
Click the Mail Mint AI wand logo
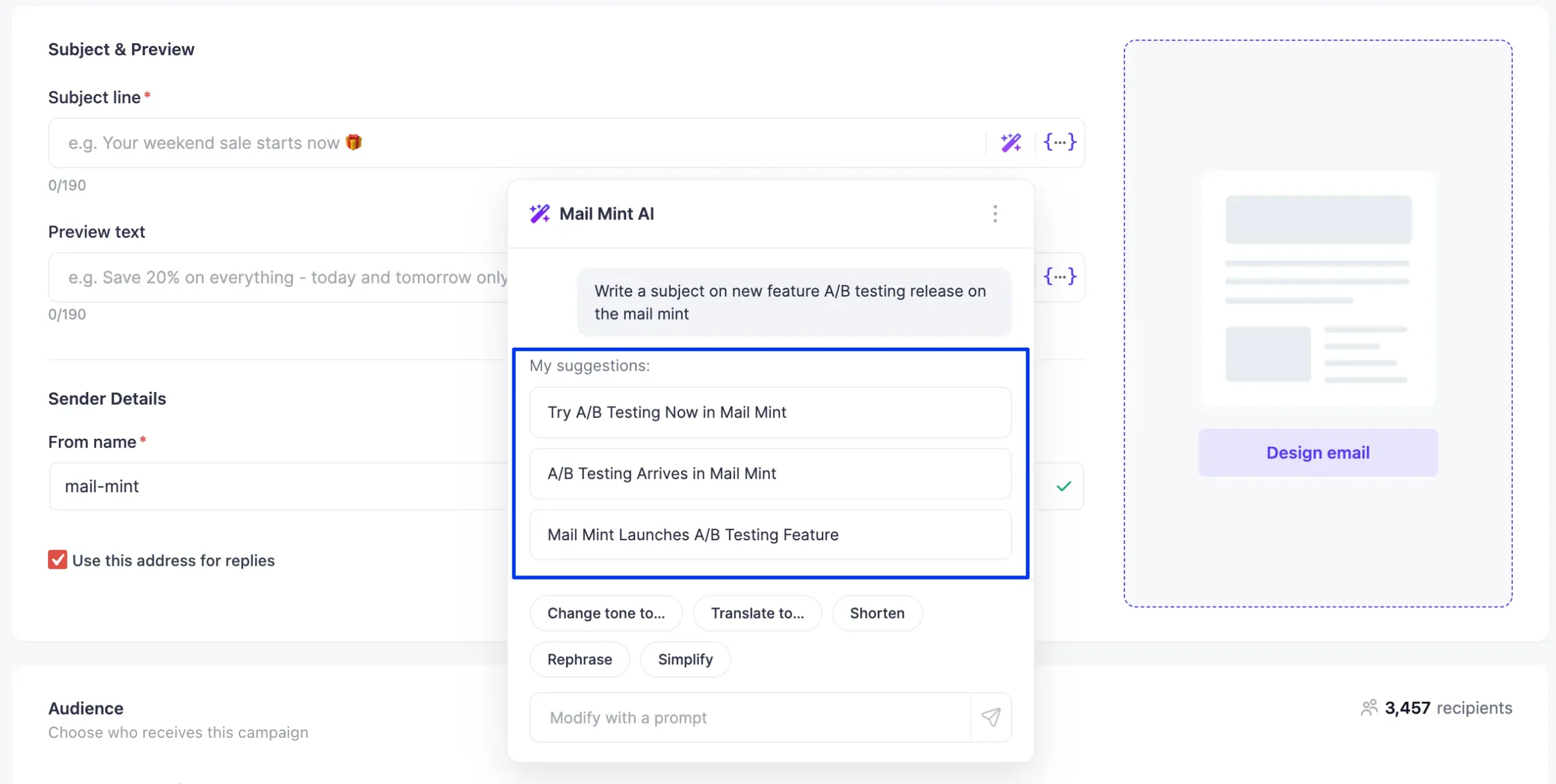539,214
